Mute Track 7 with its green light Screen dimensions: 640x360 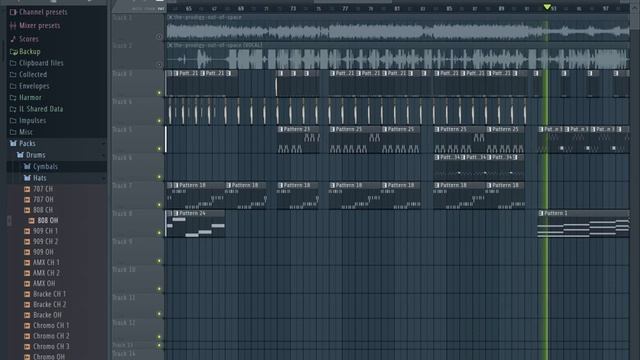click(159, 205)
